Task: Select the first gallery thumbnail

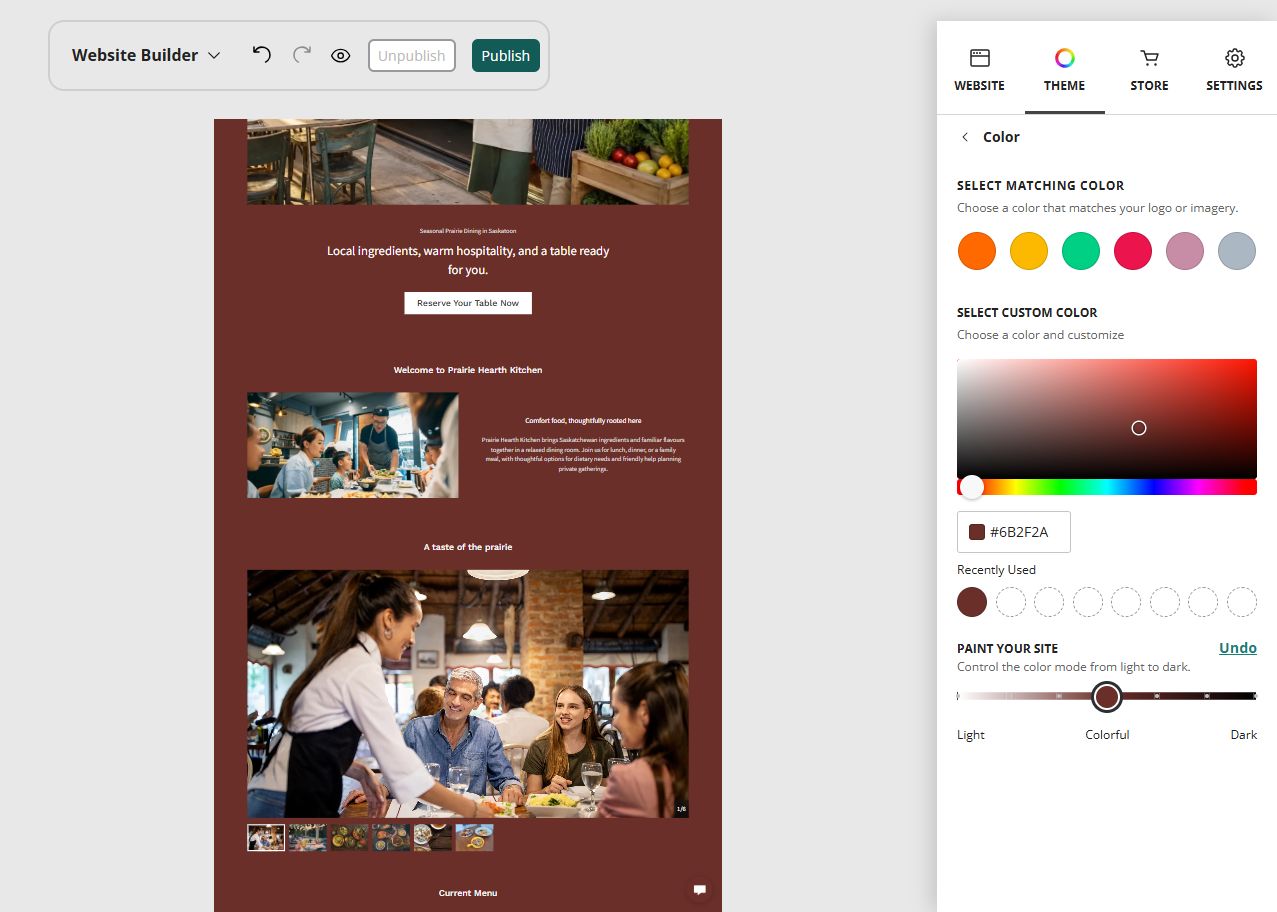Action: [x=266, y=838]
